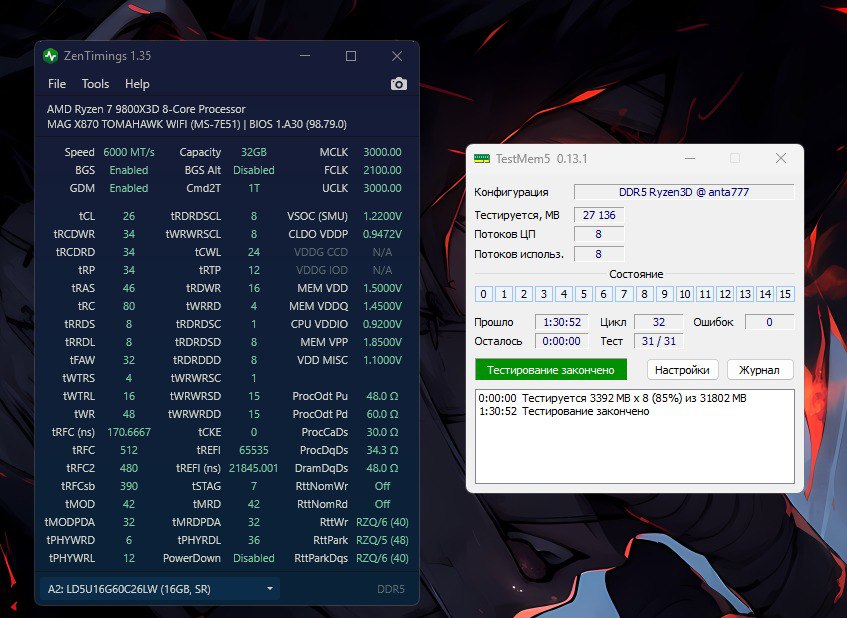
Task: Click the PowerDown value Disabled
Action: pos(254,558)
